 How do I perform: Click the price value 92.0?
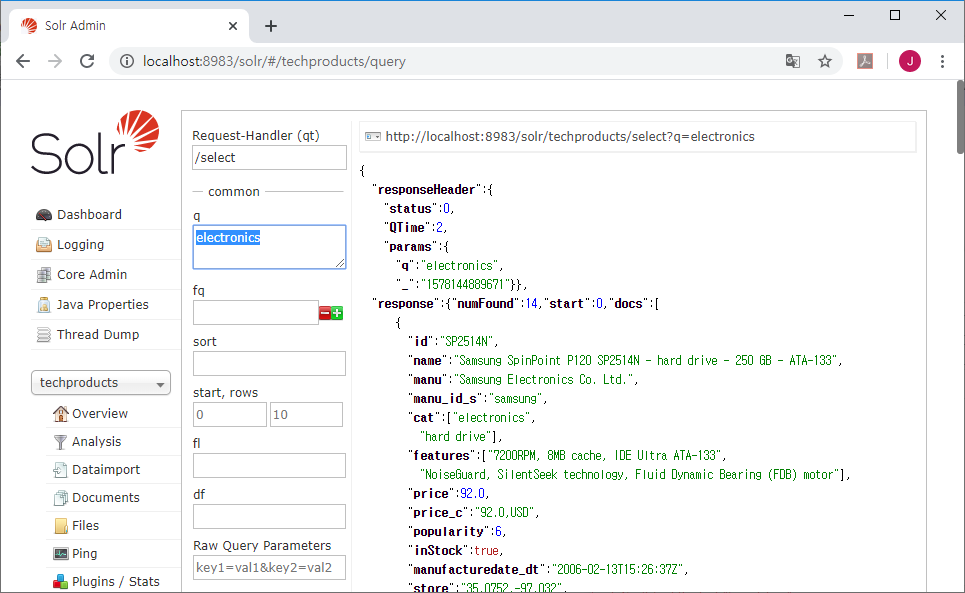473,494
